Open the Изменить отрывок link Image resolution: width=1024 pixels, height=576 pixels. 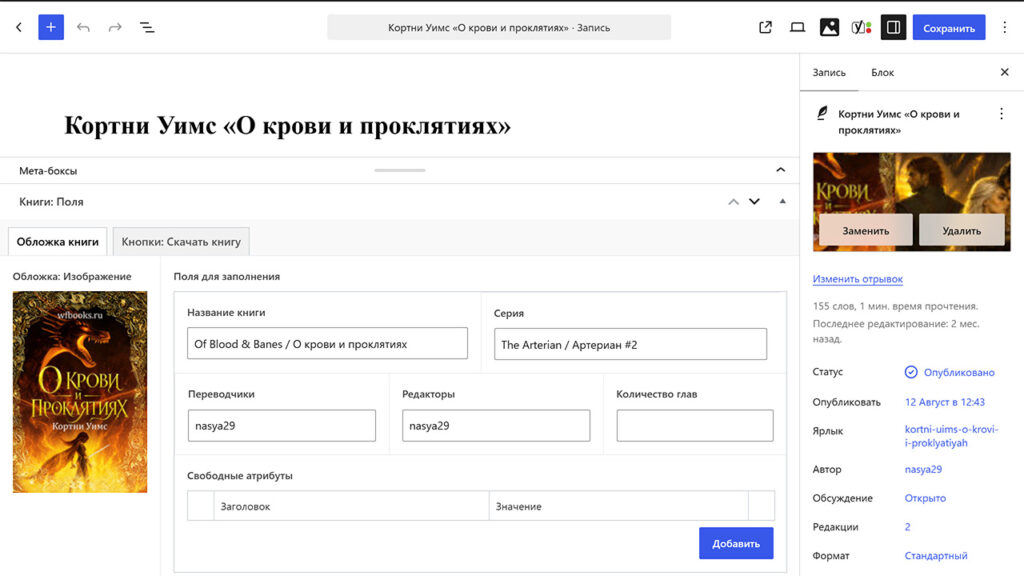tap(857, 279)
